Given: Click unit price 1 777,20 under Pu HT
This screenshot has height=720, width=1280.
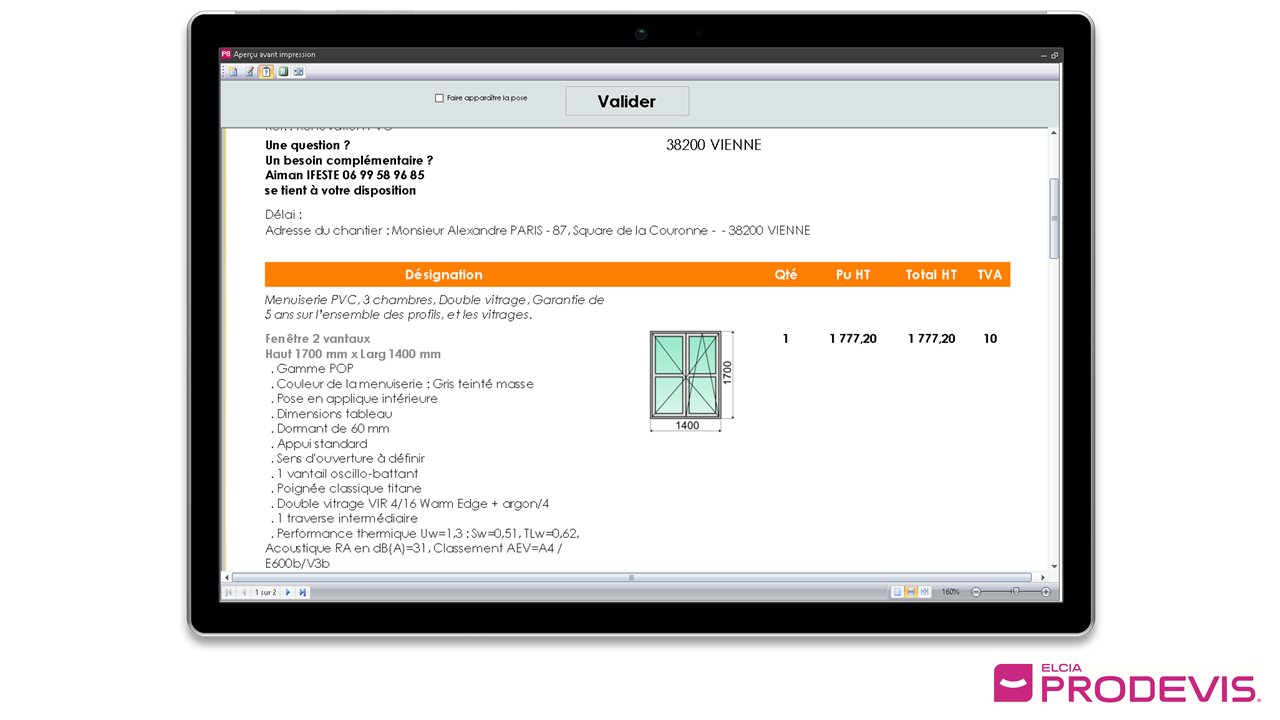Looking at the screenshot, I should (853, 339).
